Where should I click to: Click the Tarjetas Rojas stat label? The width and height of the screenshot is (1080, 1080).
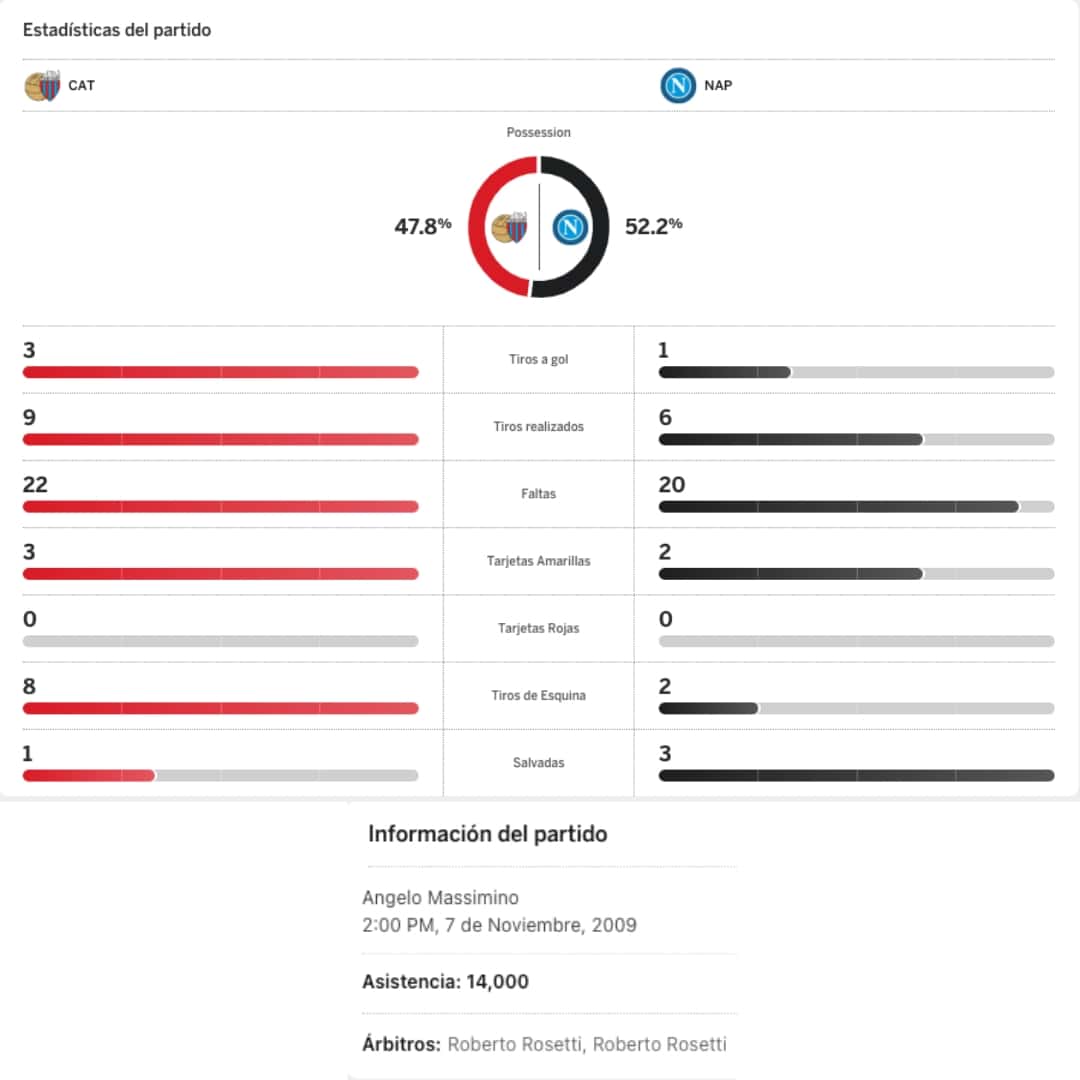(538, 629)
